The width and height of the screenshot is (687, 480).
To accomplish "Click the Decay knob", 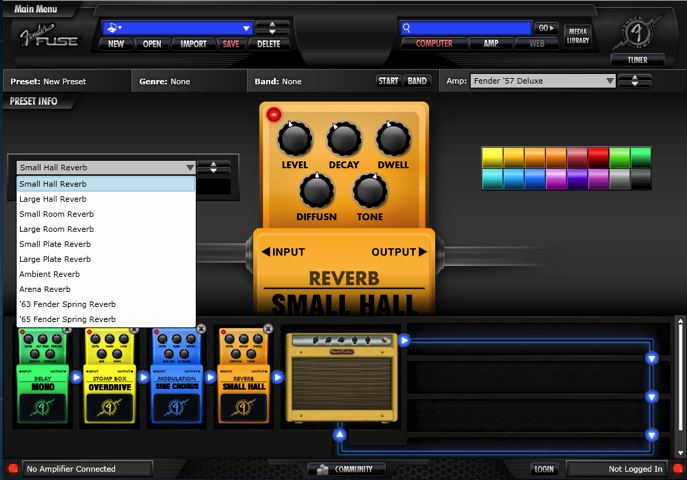I will (x=344, y=139).
